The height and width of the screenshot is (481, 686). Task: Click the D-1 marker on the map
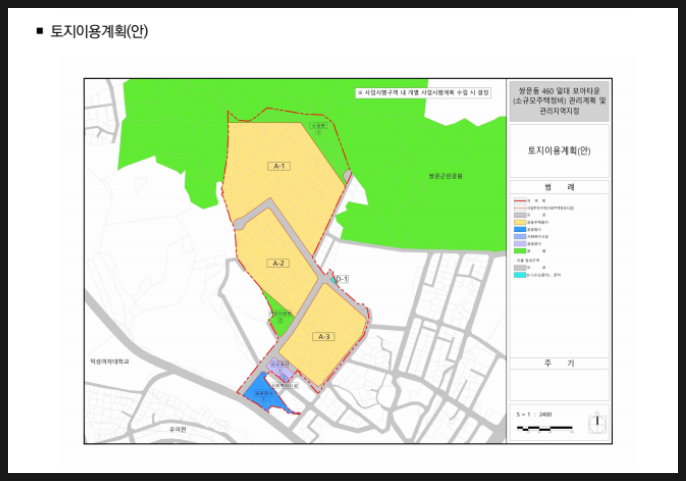coord(341,279)
